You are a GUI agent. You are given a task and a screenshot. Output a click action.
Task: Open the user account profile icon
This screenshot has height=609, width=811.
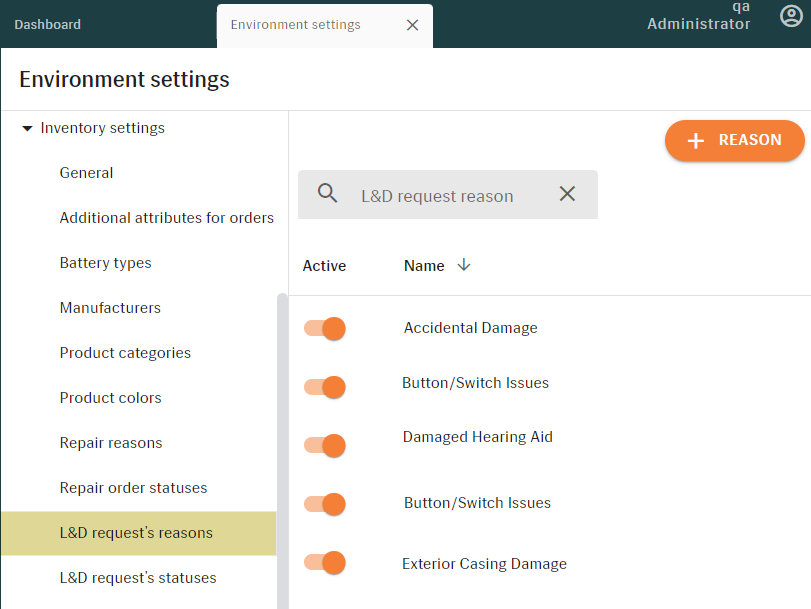(791, 16)
